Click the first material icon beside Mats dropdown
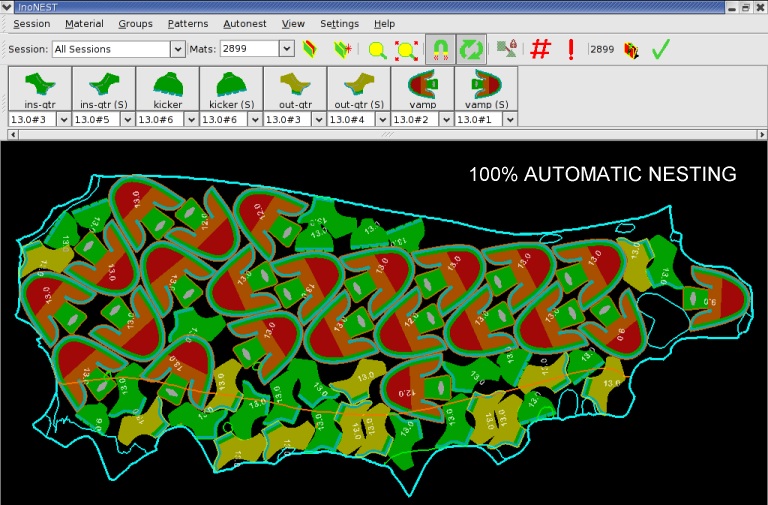 tap(311, 49)
